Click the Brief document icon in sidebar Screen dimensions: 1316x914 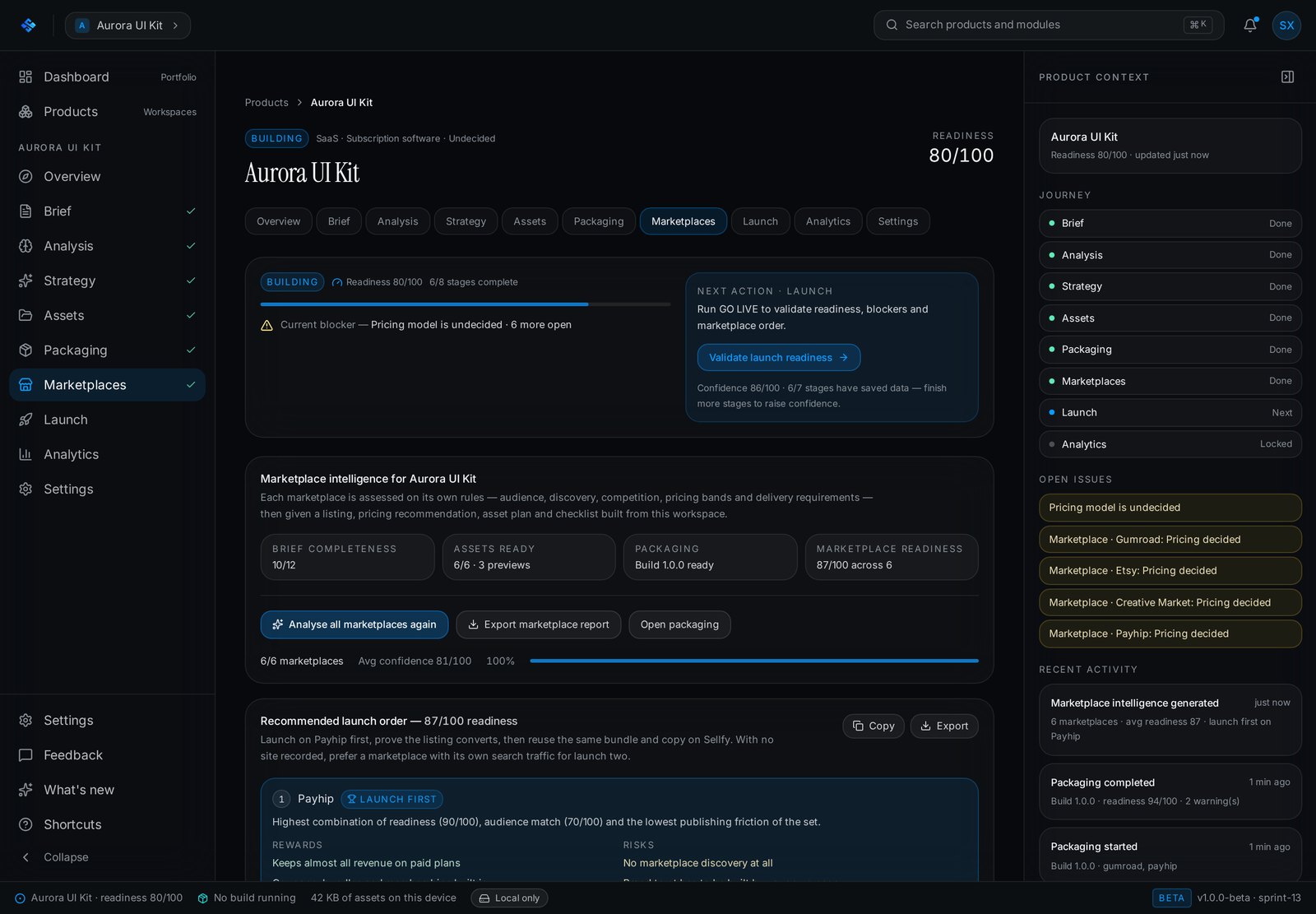tap(25, 211)
